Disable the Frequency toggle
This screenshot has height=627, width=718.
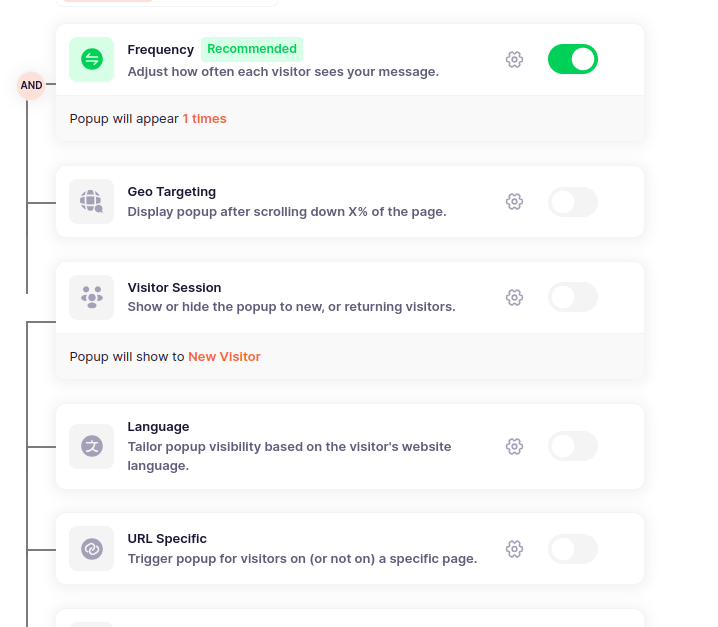pyautogui.click(x=573, y=59)
